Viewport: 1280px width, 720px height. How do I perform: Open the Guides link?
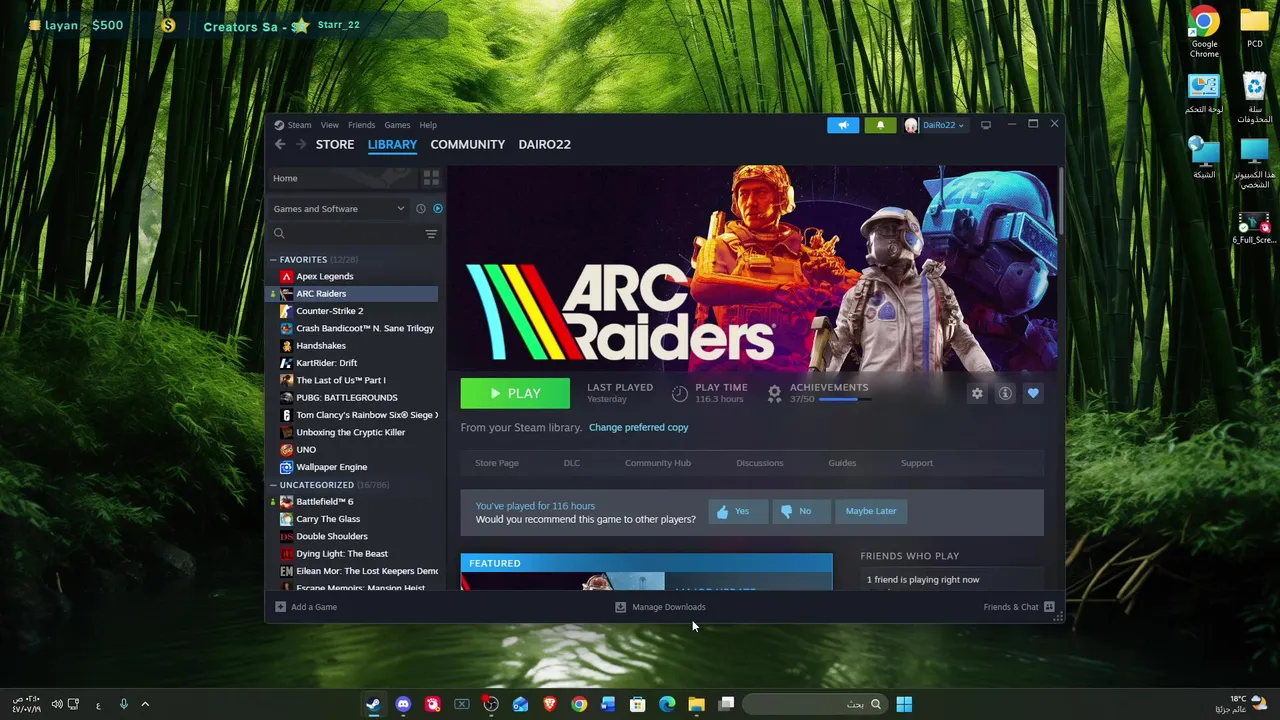pos(842,463)
